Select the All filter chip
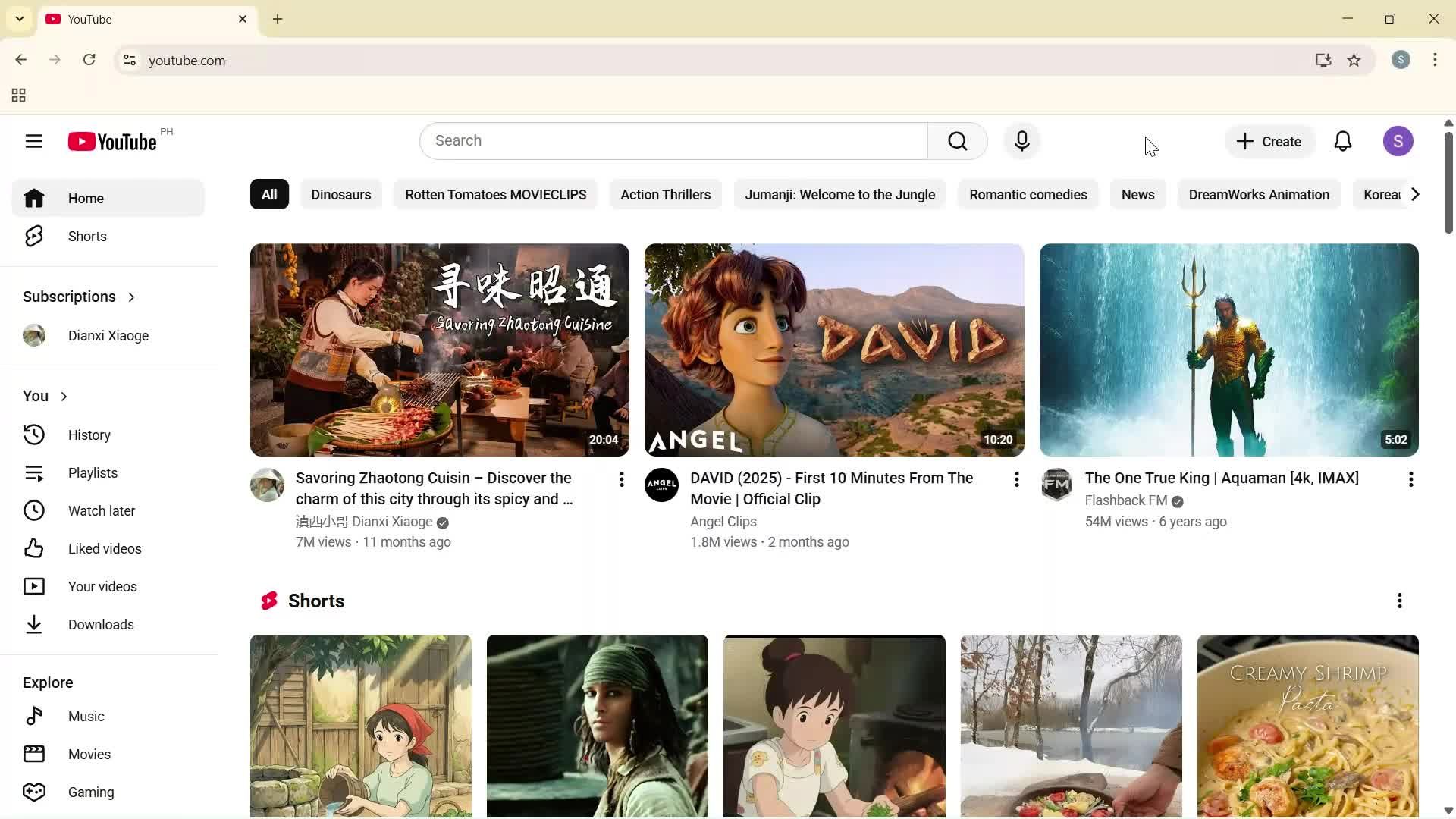 pyautogui.click(x=268, y=194)
